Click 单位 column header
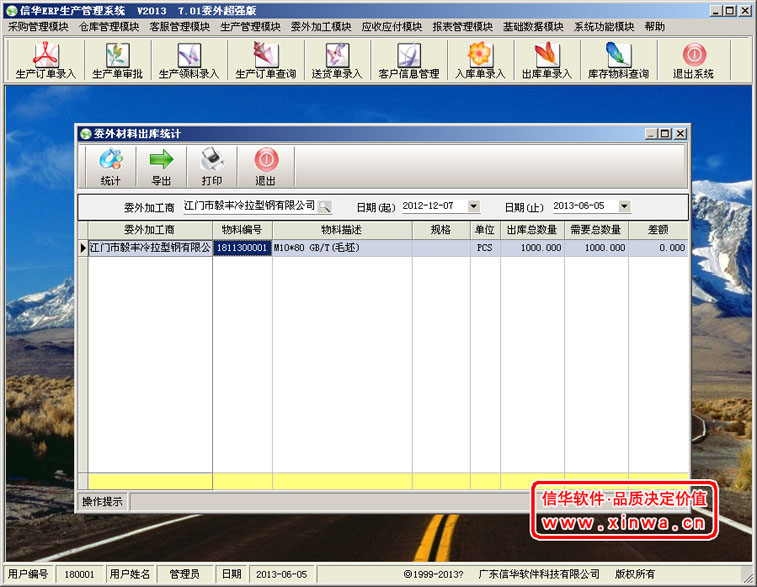757x587 pixels. [485, 230]
